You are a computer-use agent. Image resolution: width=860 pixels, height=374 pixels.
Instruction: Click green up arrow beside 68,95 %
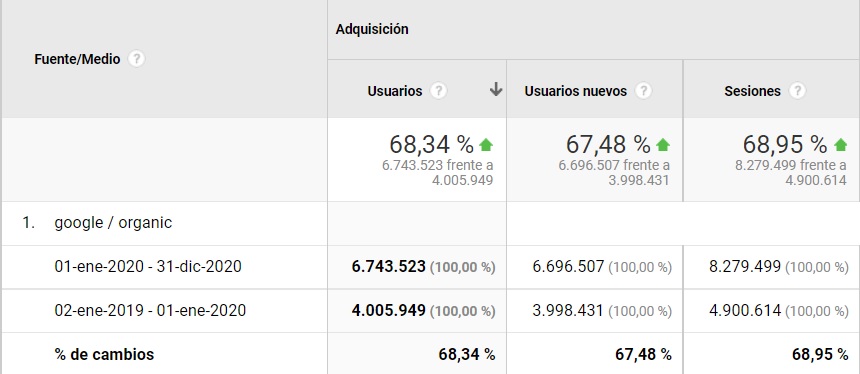(840, 145)
